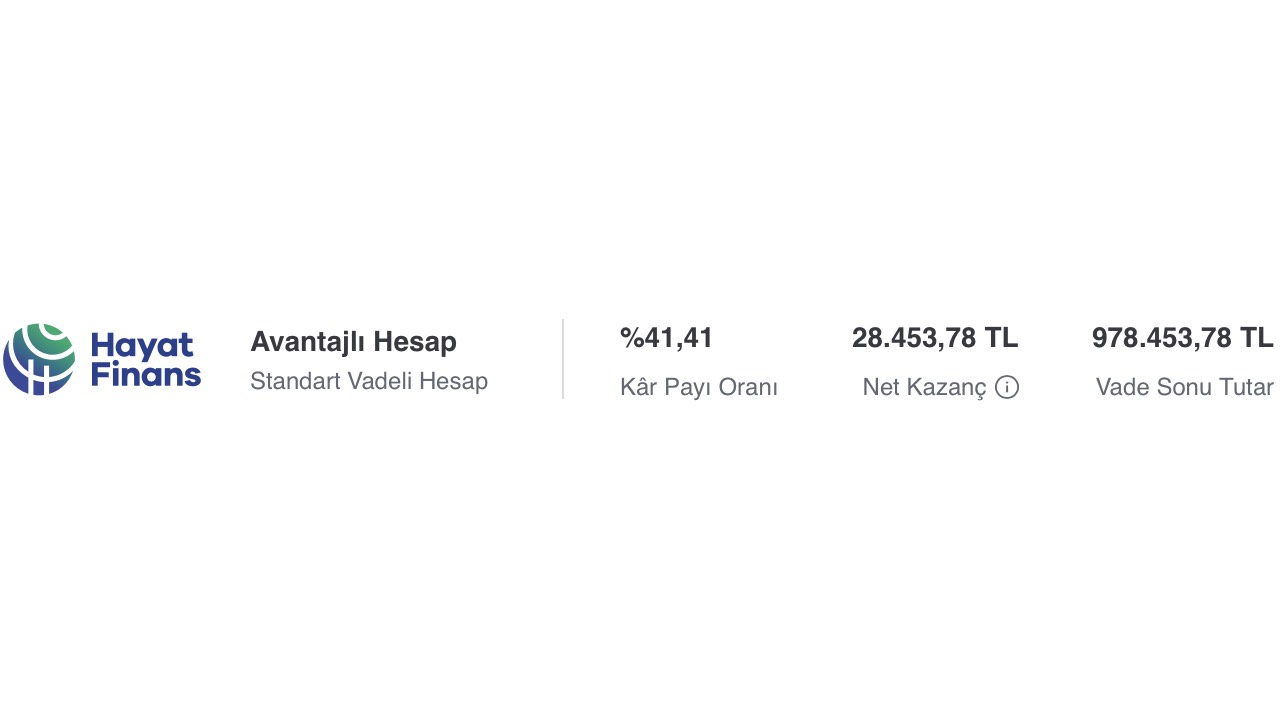Select the Standart Vadeli Hesap subtitle
The width and height of the screenshot is (1280, 720).
click(369, 381)
